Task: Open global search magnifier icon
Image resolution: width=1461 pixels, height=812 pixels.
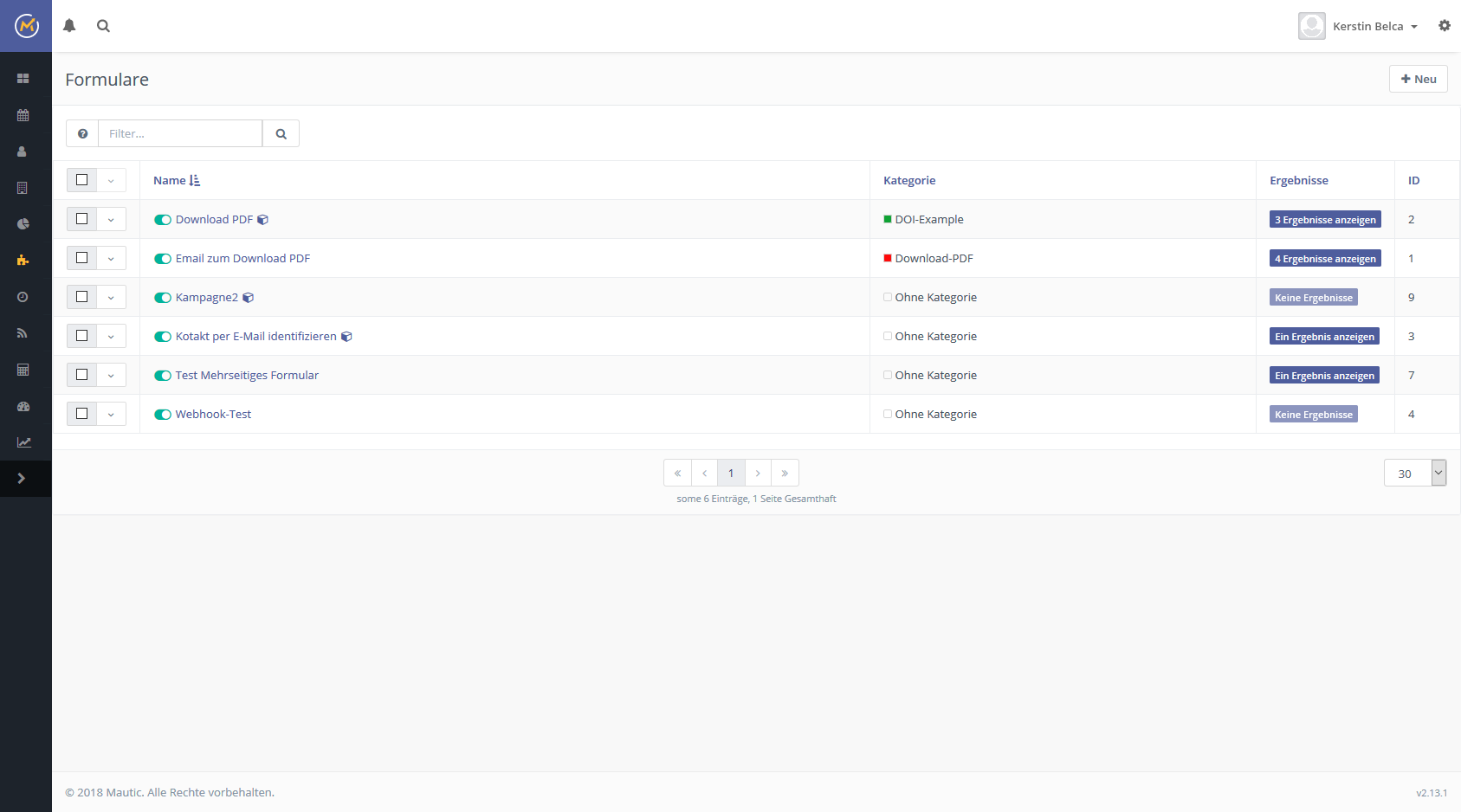Action: [103, 26]
